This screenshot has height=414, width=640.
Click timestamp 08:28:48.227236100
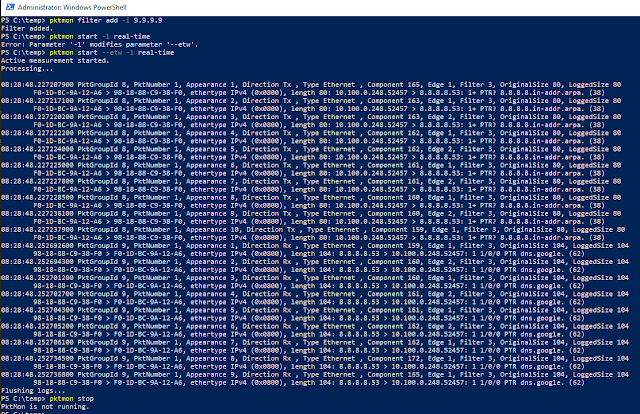[x=37, y=214]
